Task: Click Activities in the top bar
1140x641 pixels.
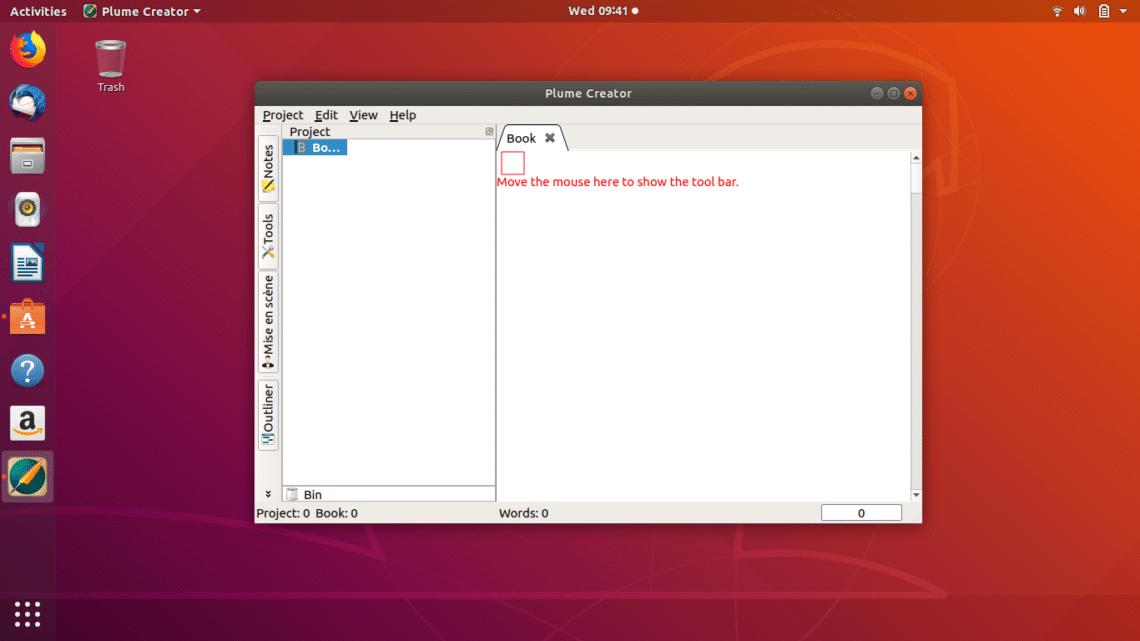Action: point(36,11)
